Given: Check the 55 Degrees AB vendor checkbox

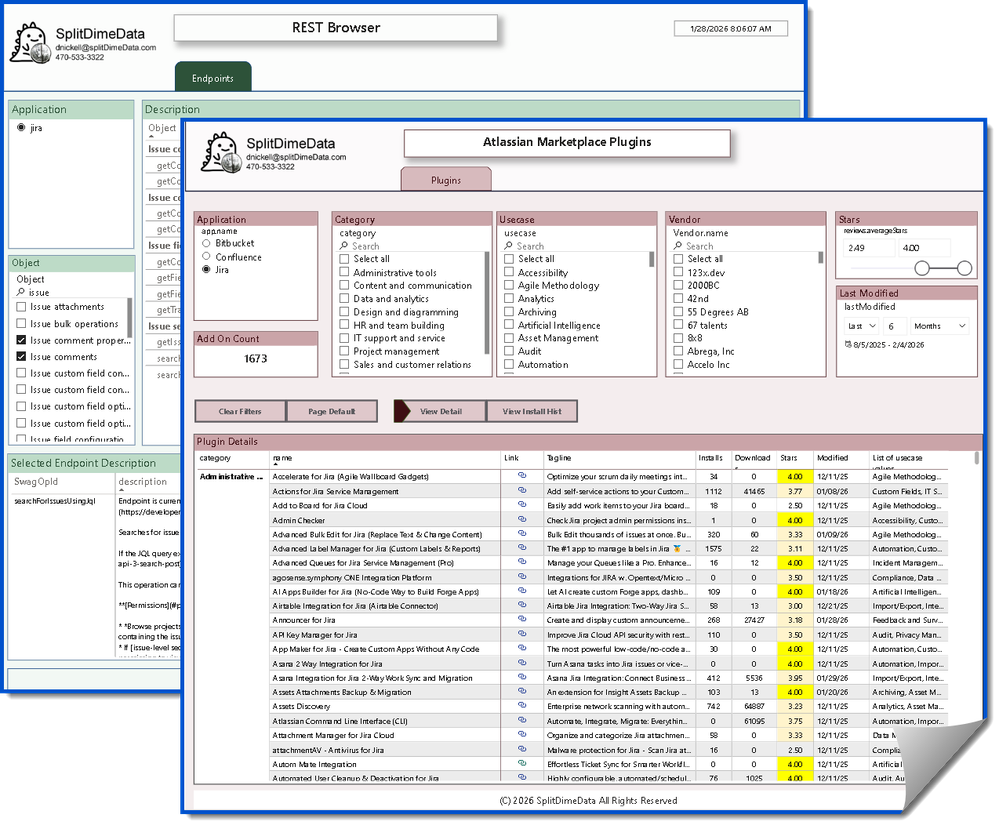Looking at the screenshot, I should [x=678, y=312].
